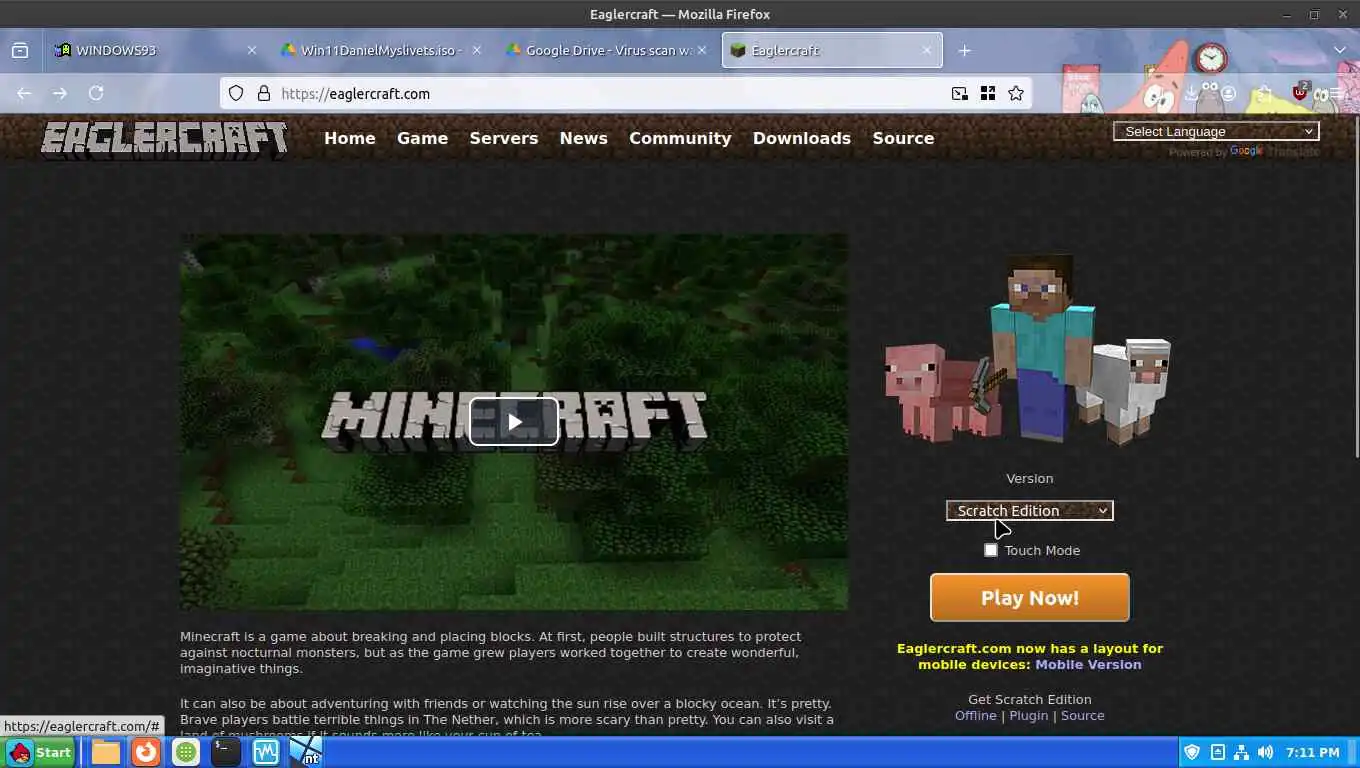Screen dimensions: 1360x768
Task: Open the network connections tray icon
Action: (x=1241, y=752)
